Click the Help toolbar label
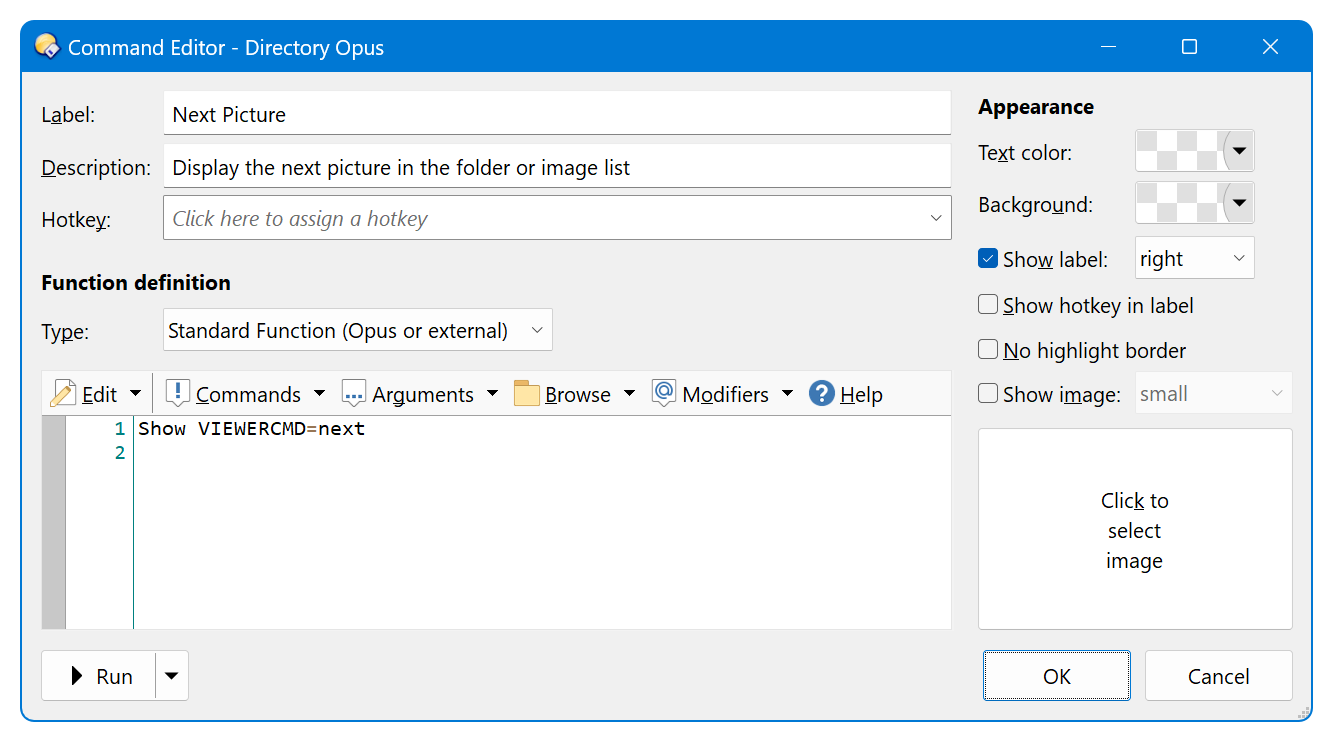This screenshot has height=742, width=1333. [861, 394]
